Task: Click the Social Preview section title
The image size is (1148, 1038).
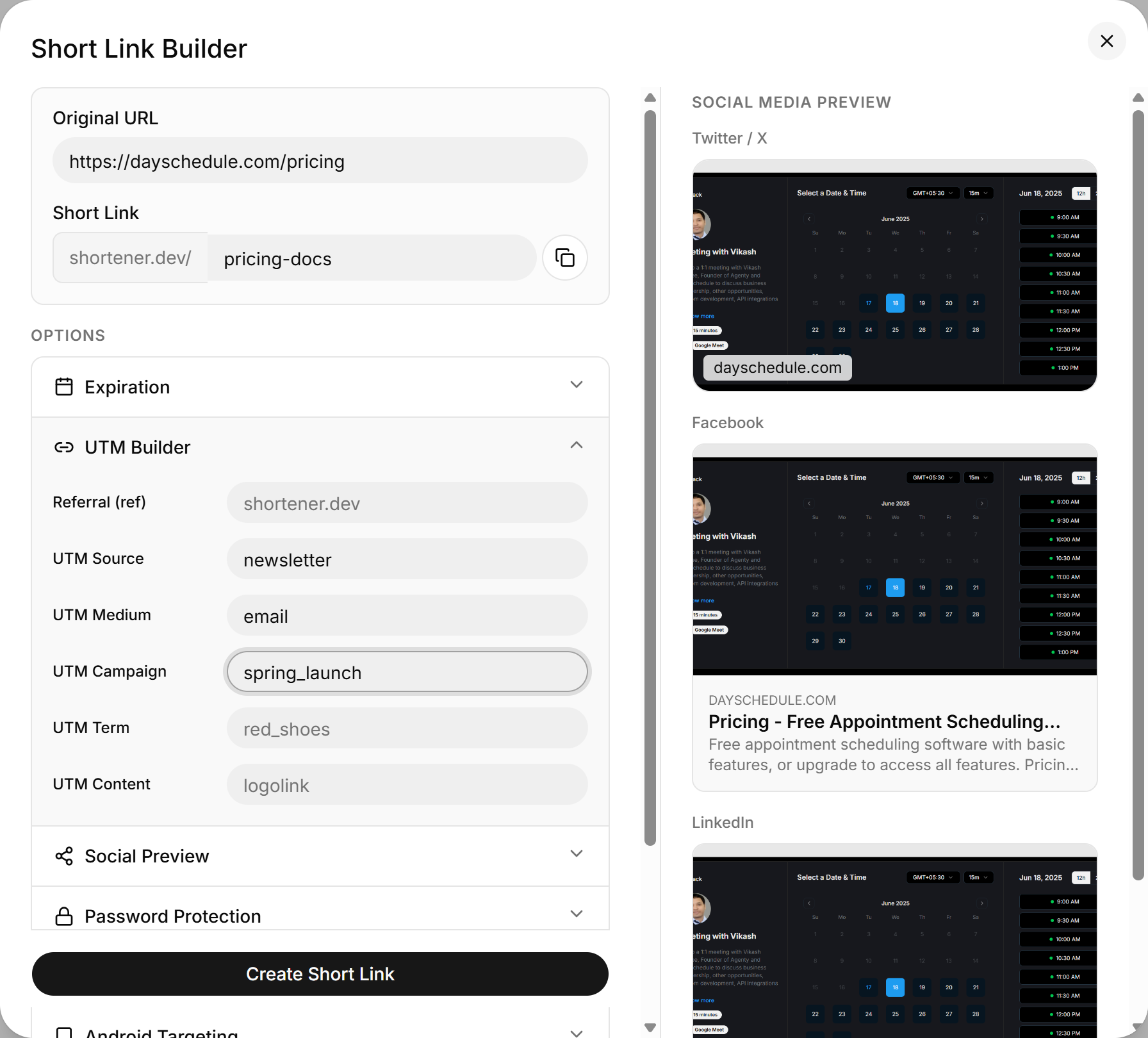Action: click(147, 856)
